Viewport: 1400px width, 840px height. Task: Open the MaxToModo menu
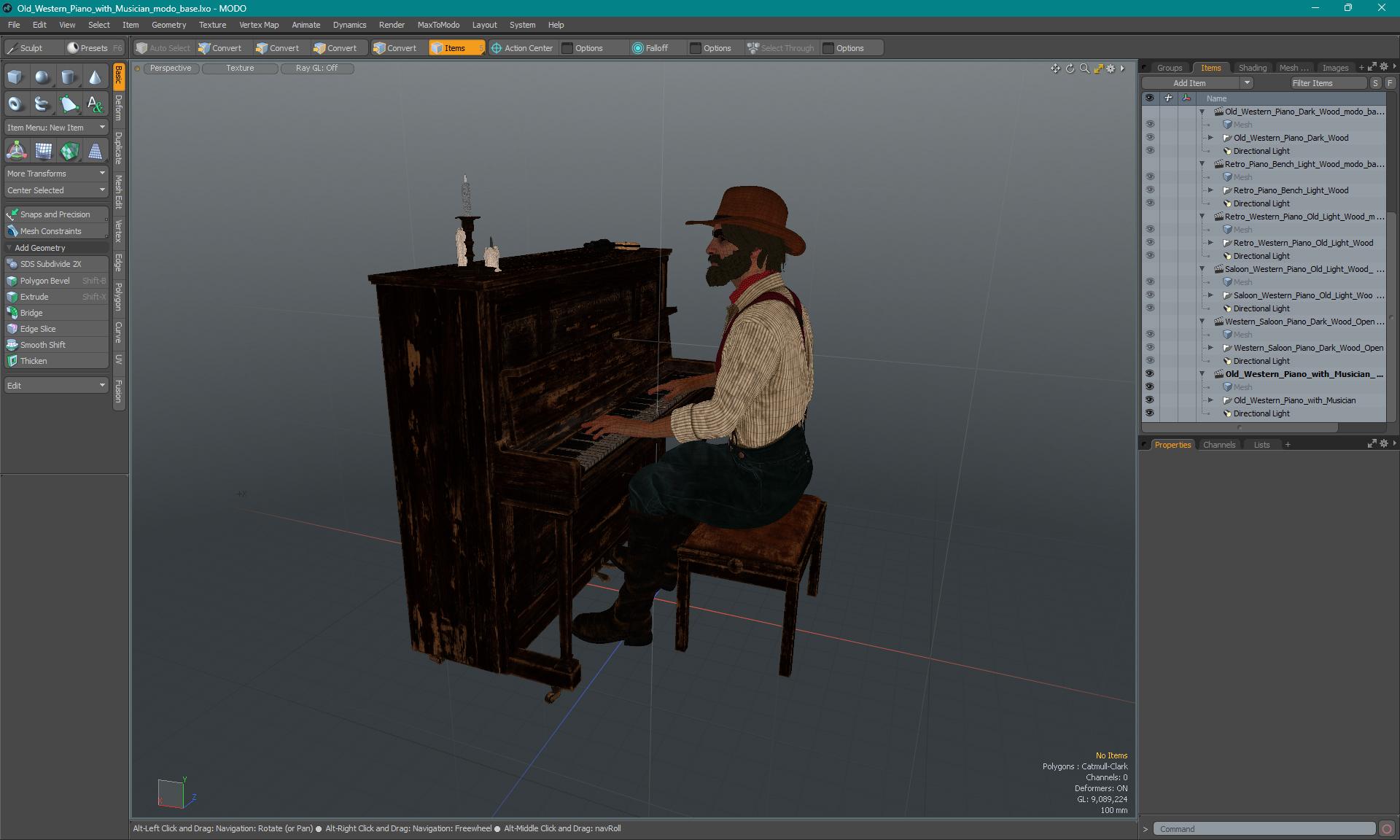[438, 25]
